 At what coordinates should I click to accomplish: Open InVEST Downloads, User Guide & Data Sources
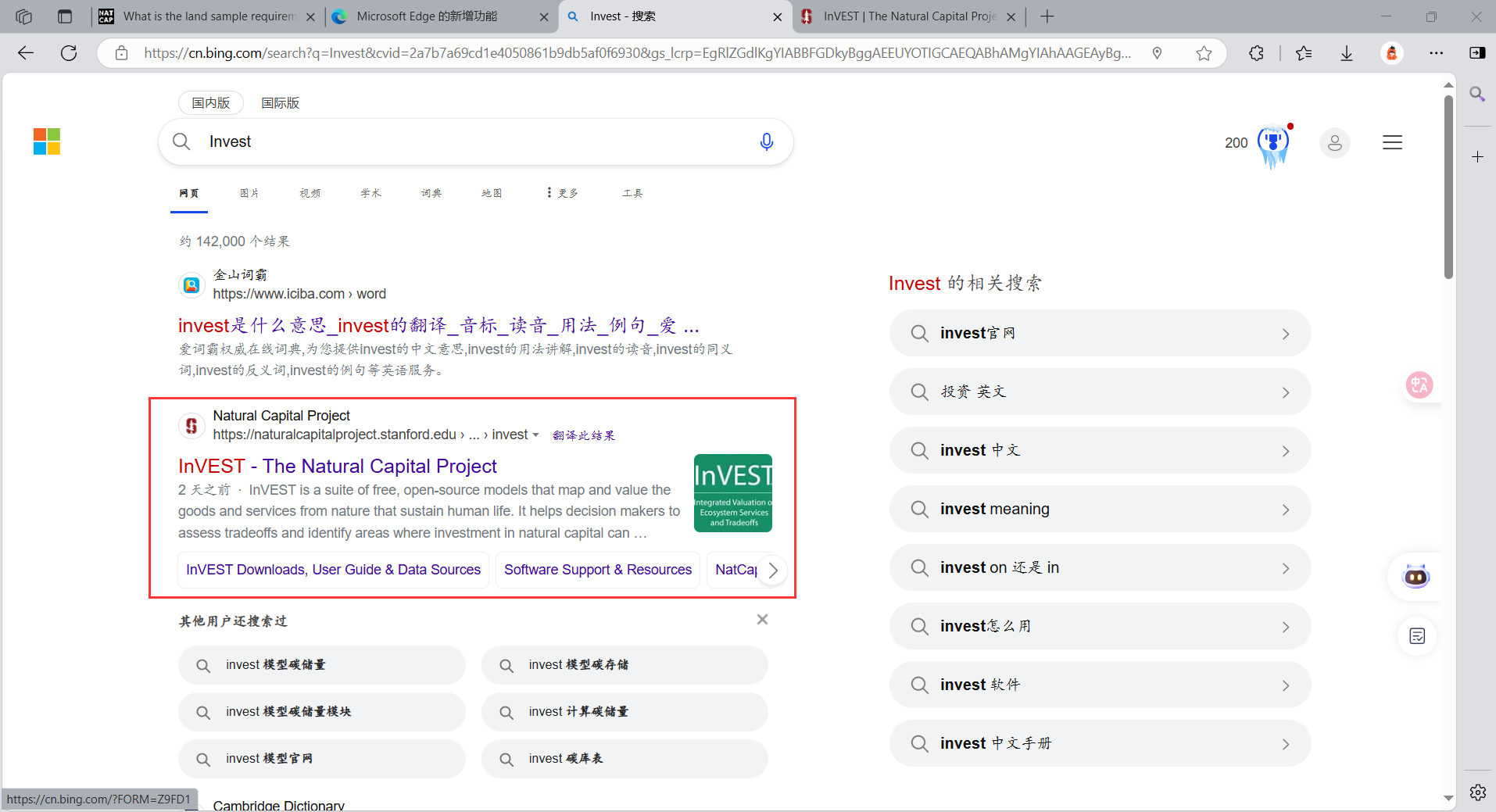(333, 570)
